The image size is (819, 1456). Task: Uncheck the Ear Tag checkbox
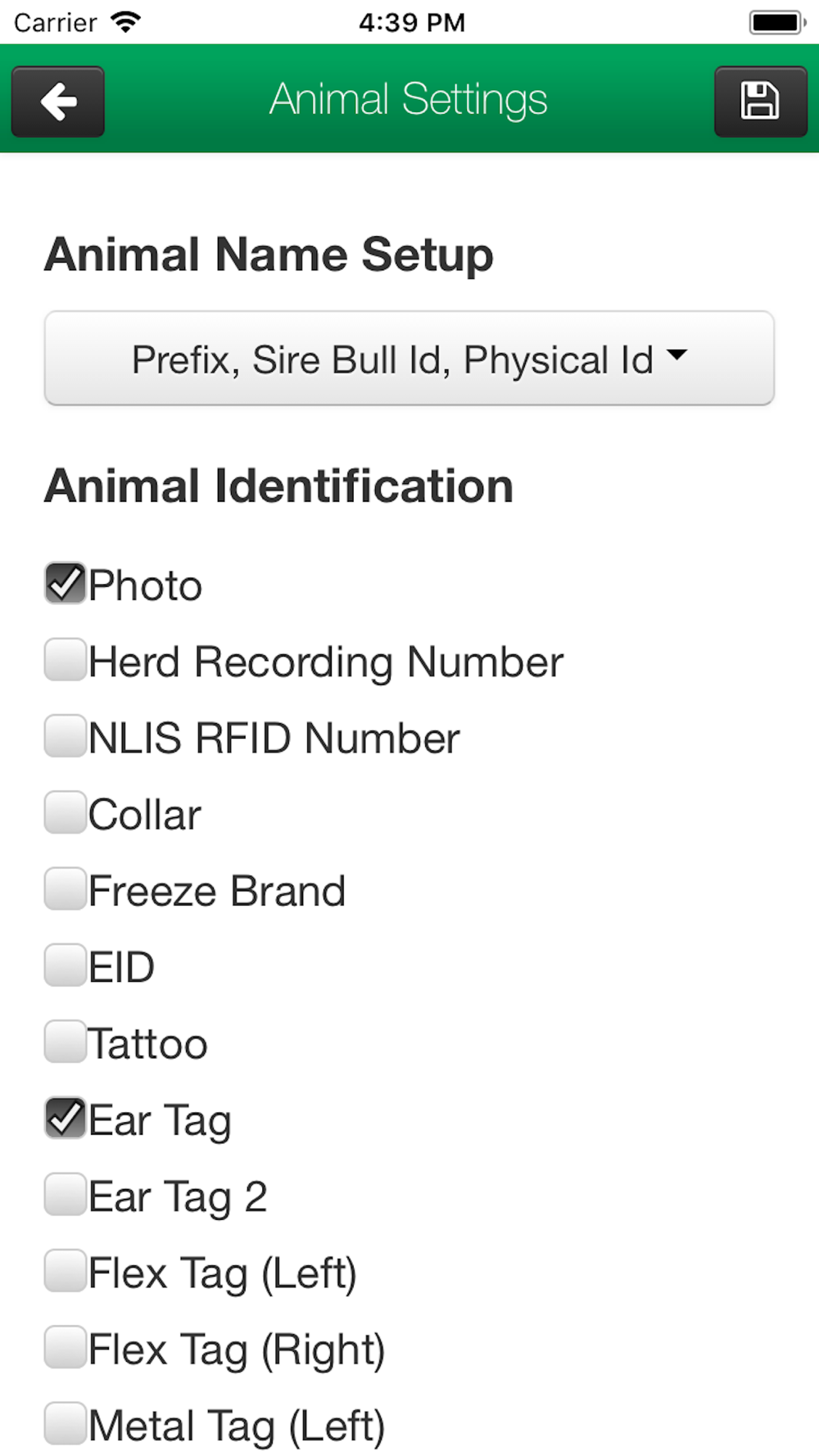[x=66, y=1119]
